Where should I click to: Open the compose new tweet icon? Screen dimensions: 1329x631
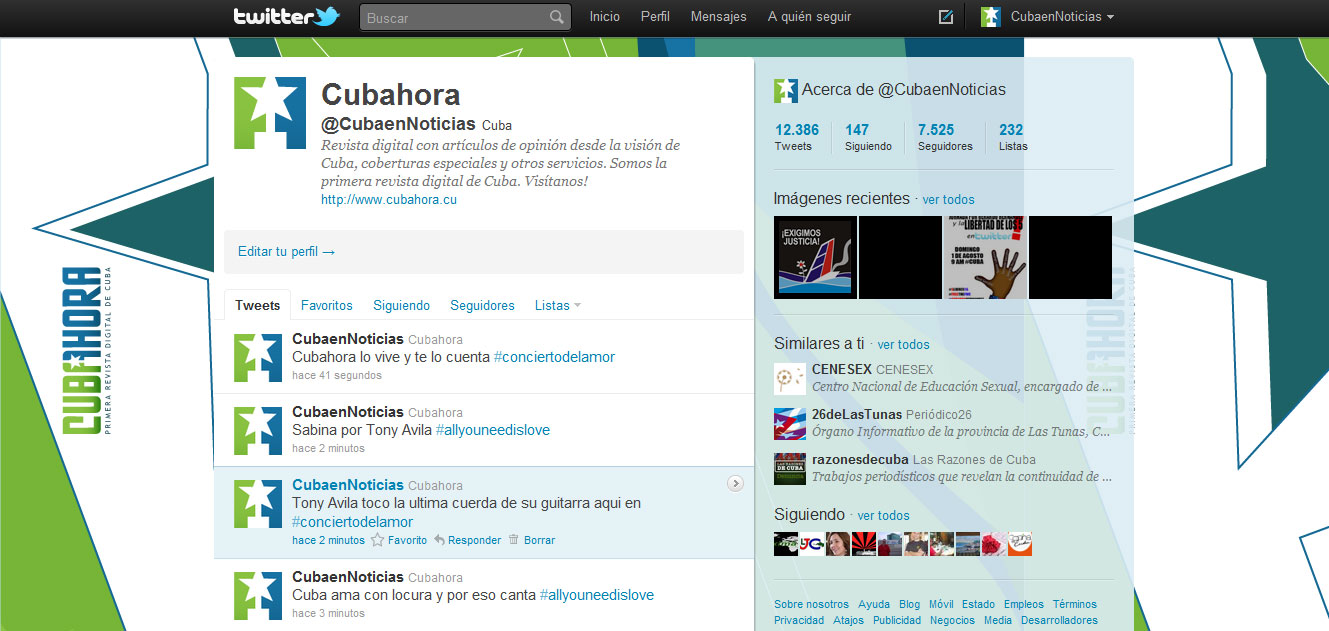944,16
